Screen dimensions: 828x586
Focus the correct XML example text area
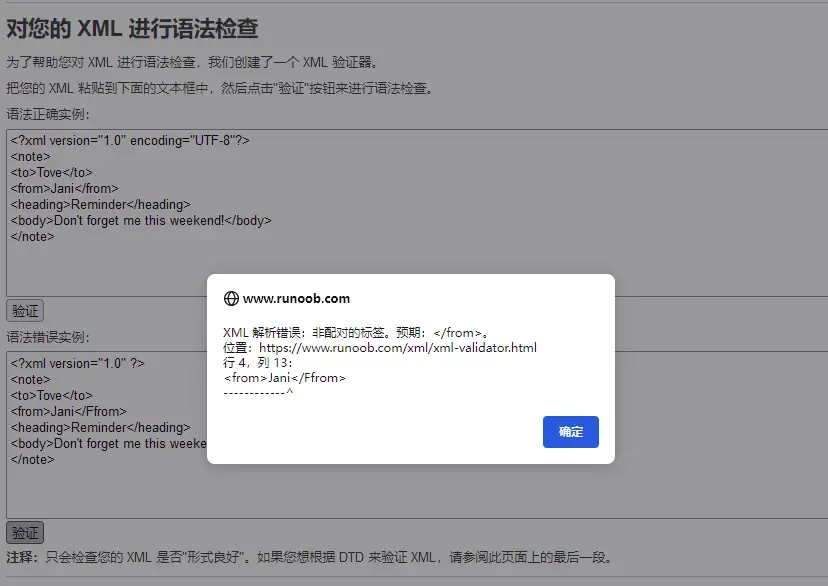click(416, 270)
